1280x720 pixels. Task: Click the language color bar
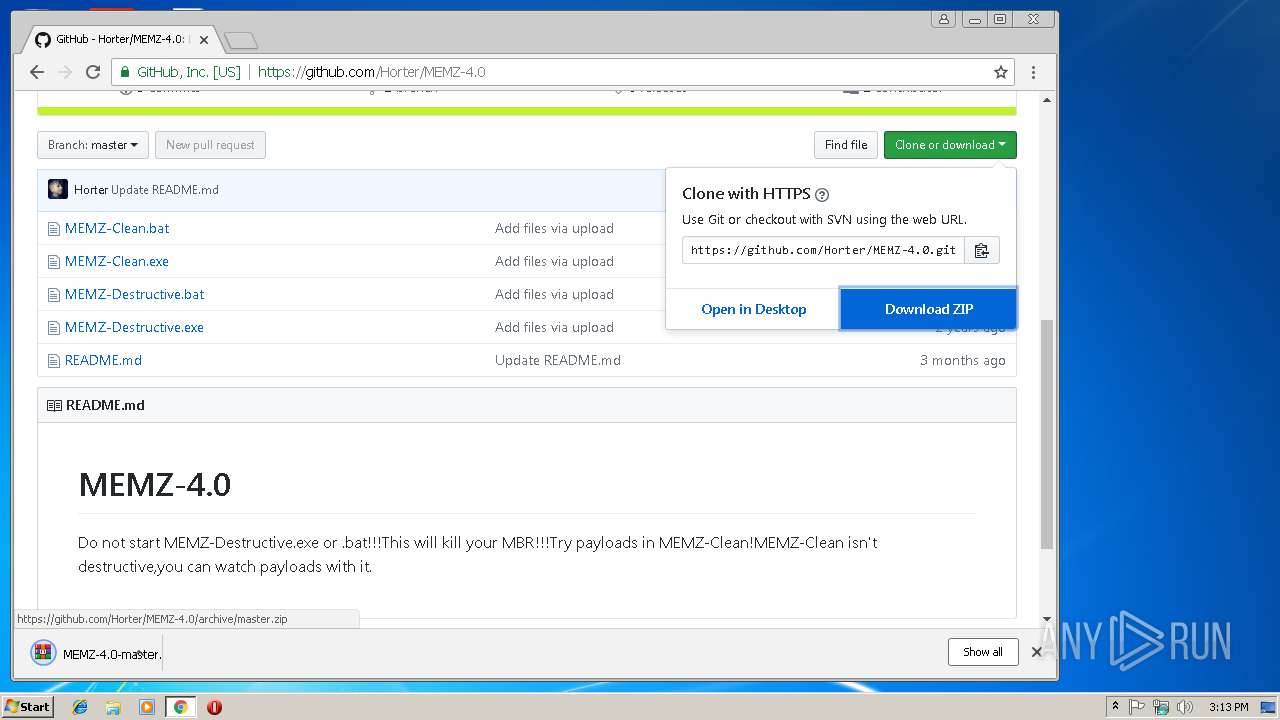527,110
